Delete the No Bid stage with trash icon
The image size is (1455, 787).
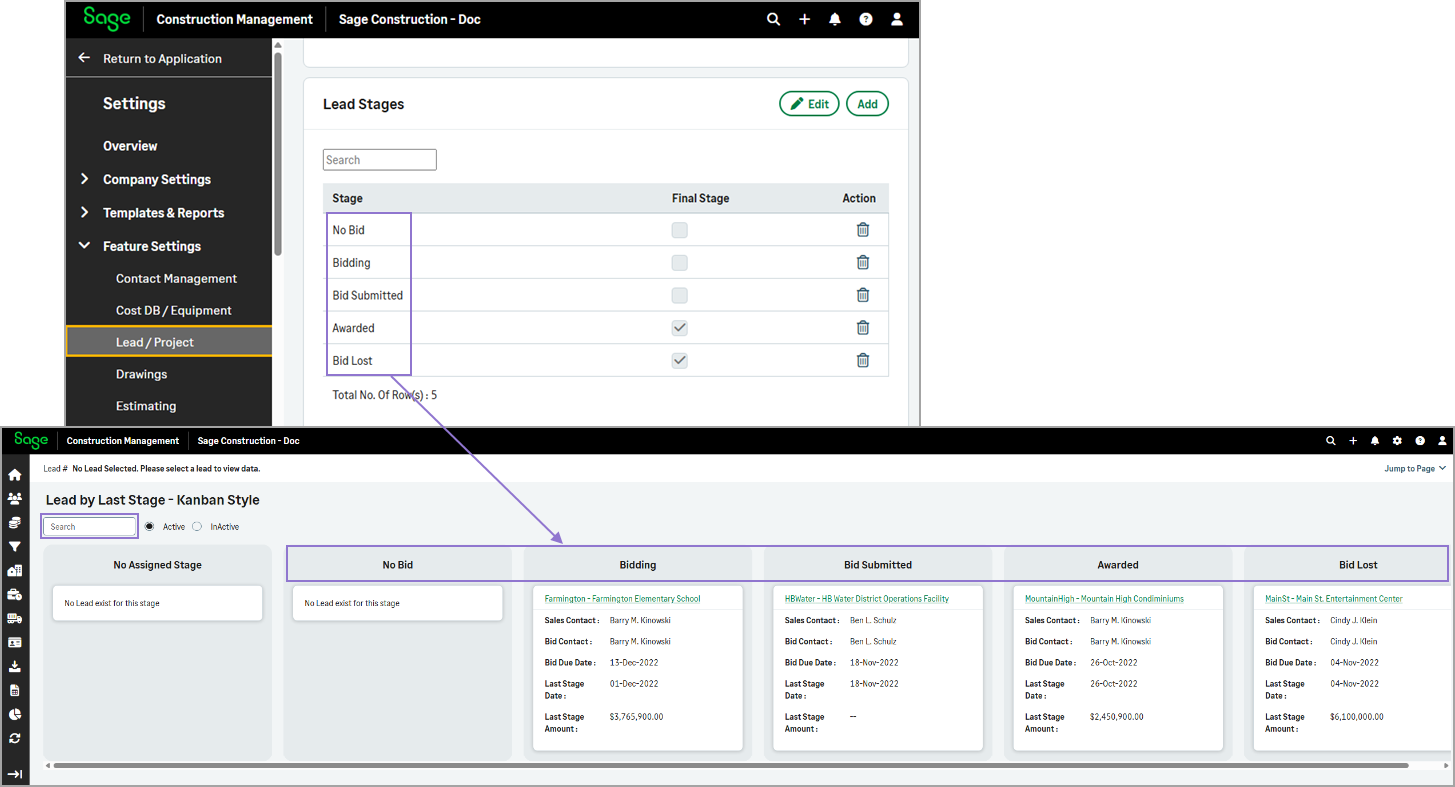[863, 229]
